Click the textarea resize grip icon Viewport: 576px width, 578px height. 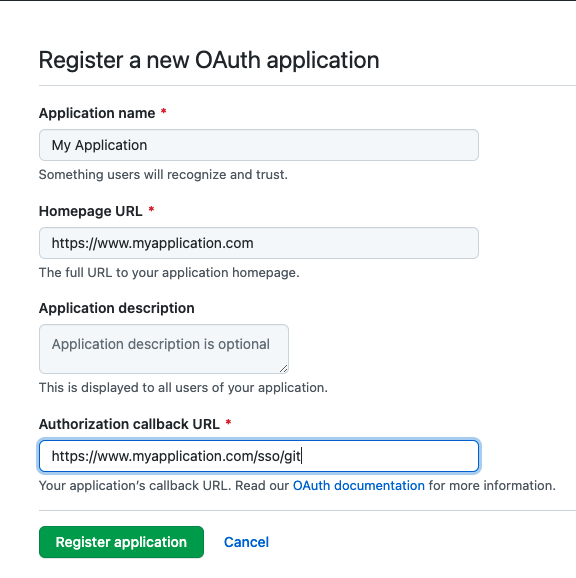[x=283, y=368]
